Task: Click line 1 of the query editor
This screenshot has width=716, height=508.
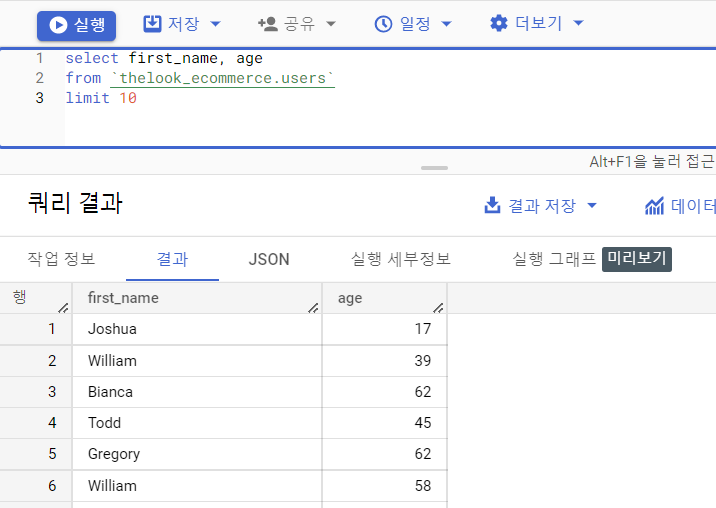Action: 164,58
